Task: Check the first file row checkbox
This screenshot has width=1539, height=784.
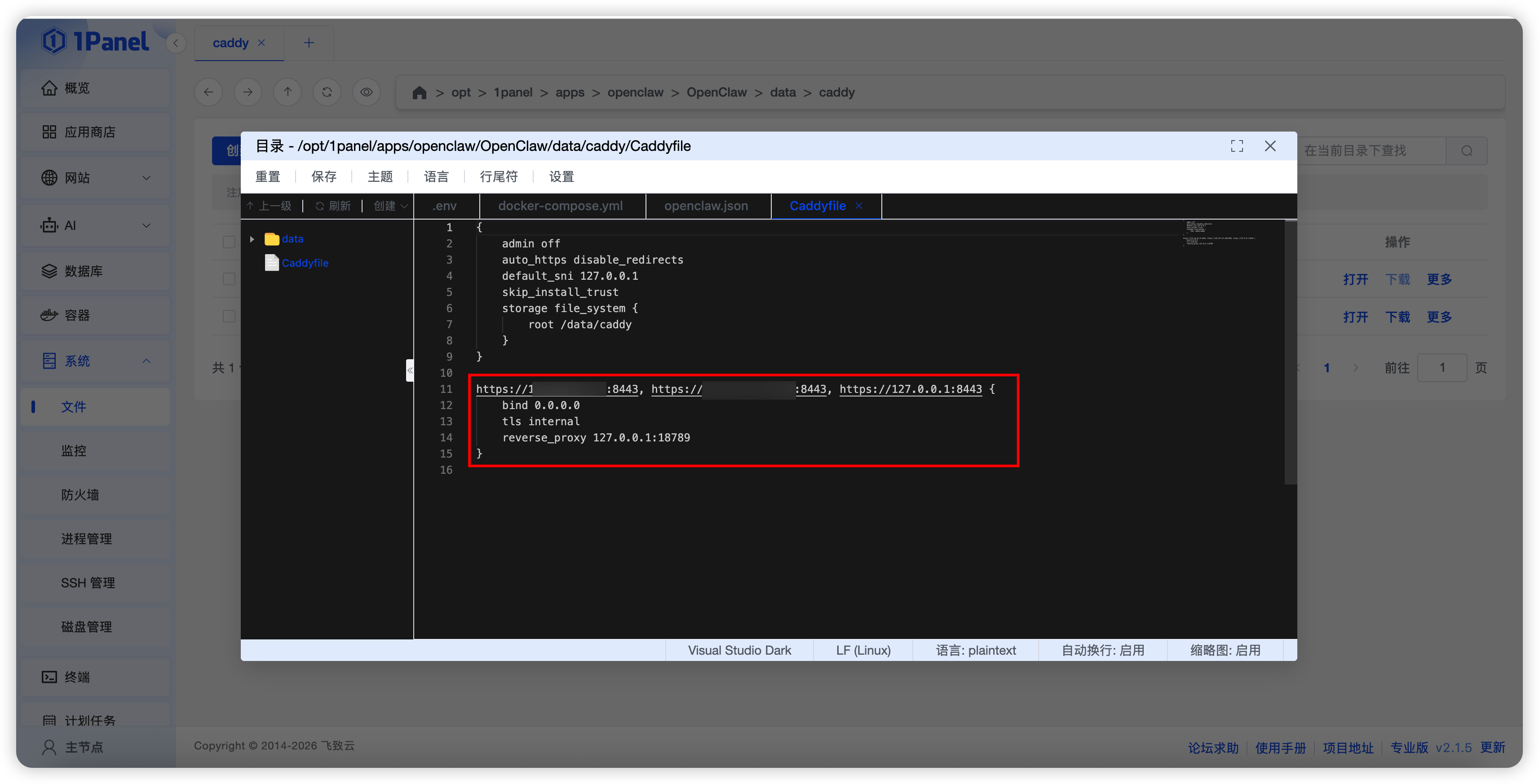Action: (x=229, y=279)
